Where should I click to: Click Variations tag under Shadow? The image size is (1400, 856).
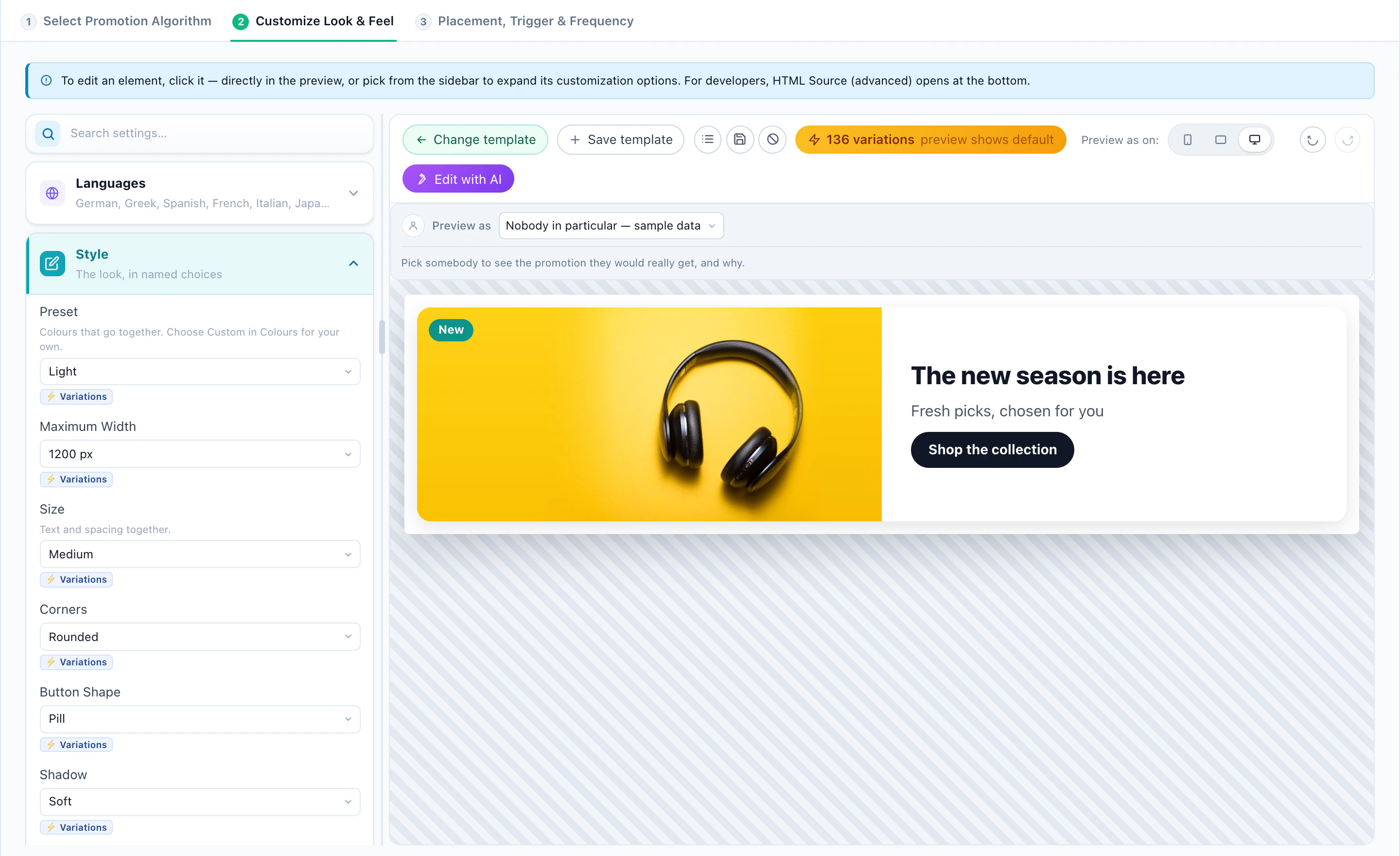click(x=76, y=828)
